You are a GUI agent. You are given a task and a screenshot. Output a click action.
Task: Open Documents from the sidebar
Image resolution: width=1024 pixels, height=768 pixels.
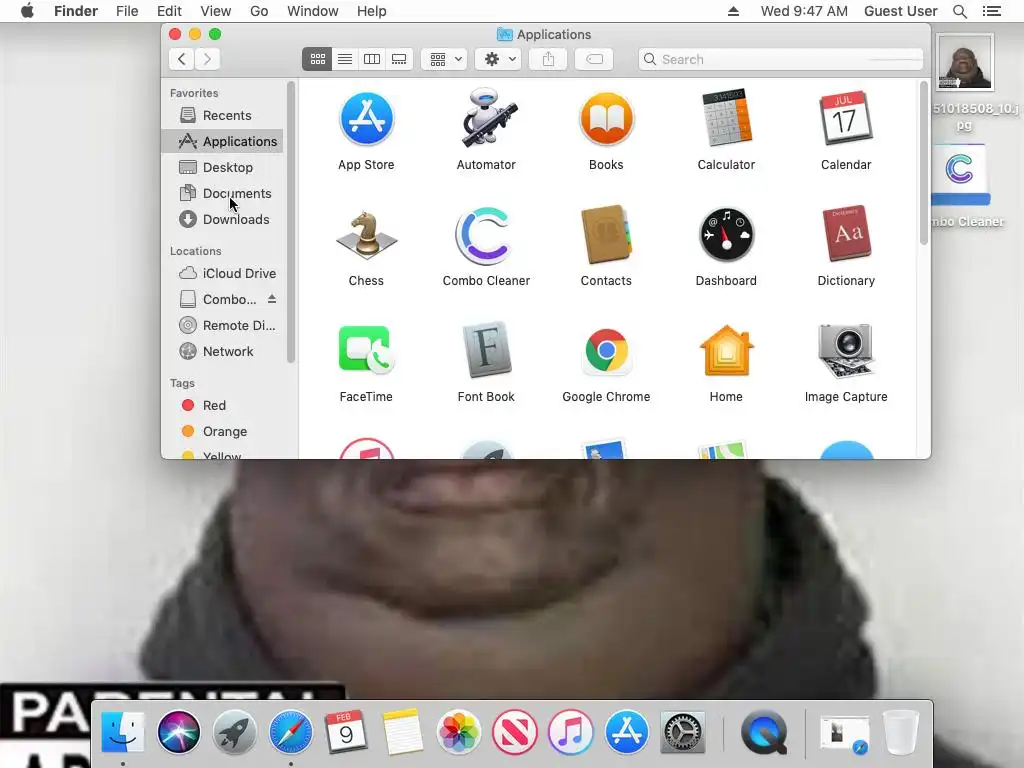[x=222, y=194]
